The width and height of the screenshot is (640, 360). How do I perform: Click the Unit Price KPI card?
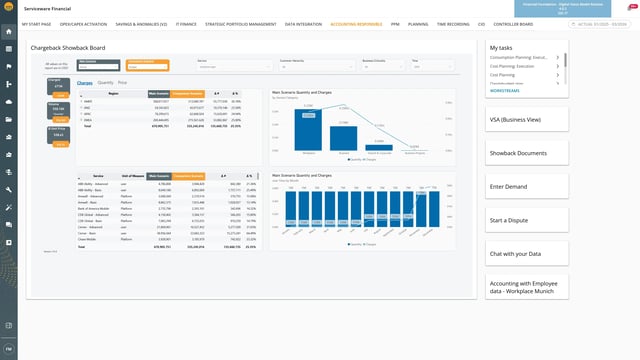pyautogui.click(x=58, y=136)
